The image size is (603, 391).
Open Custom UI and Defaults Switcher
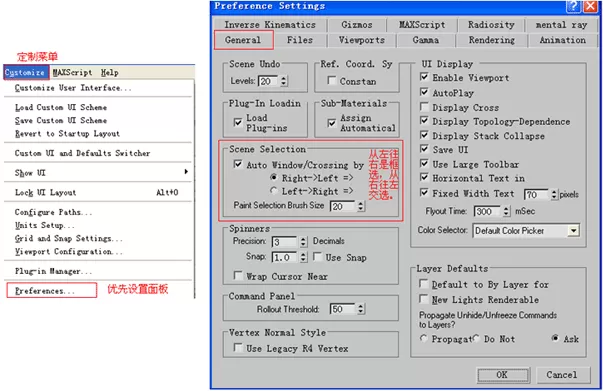[x=82, y=153]
